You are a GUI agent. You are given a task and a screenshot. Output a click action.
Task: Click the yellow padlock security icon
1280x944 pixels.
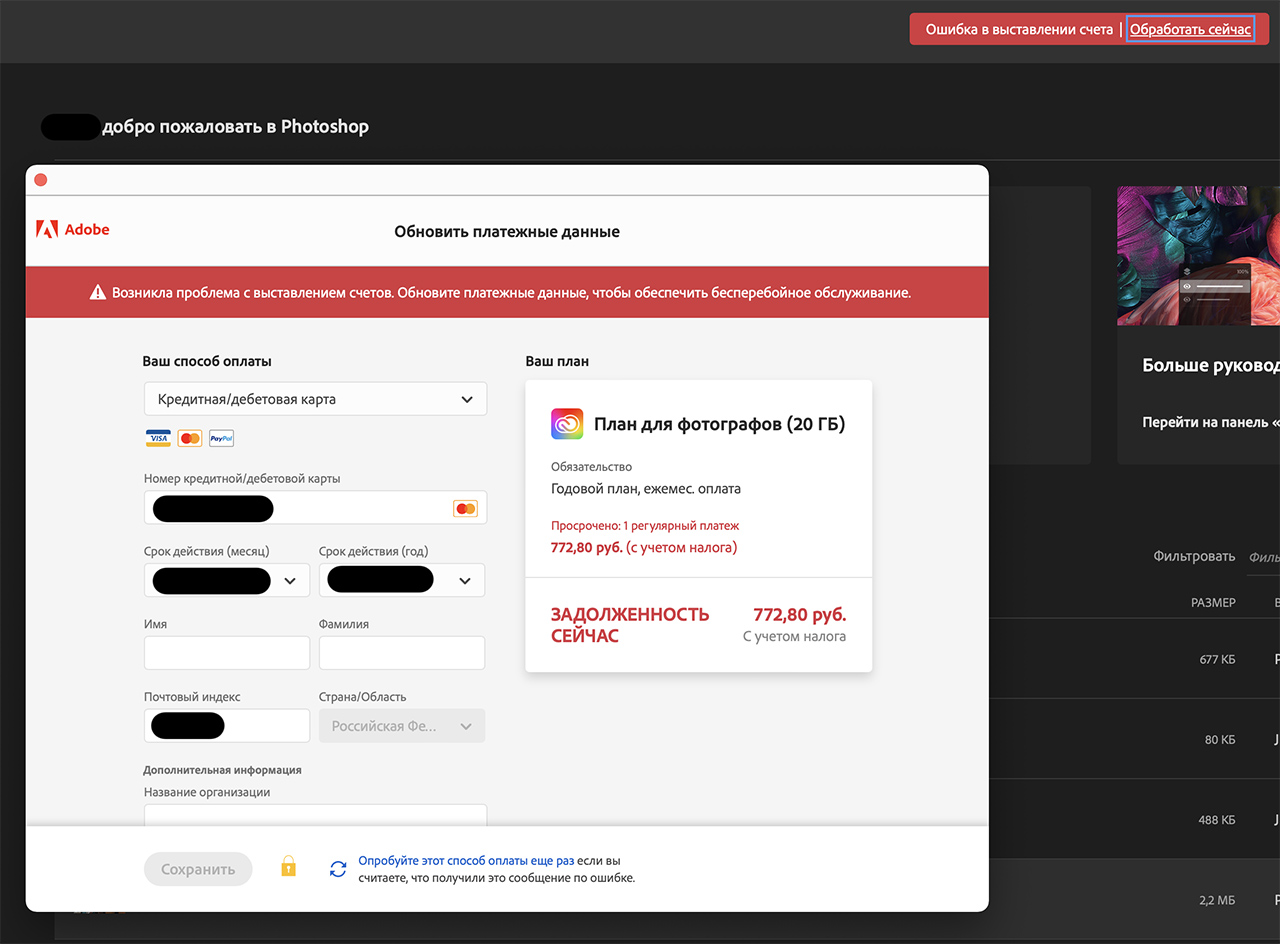click(x=288, y=866)
